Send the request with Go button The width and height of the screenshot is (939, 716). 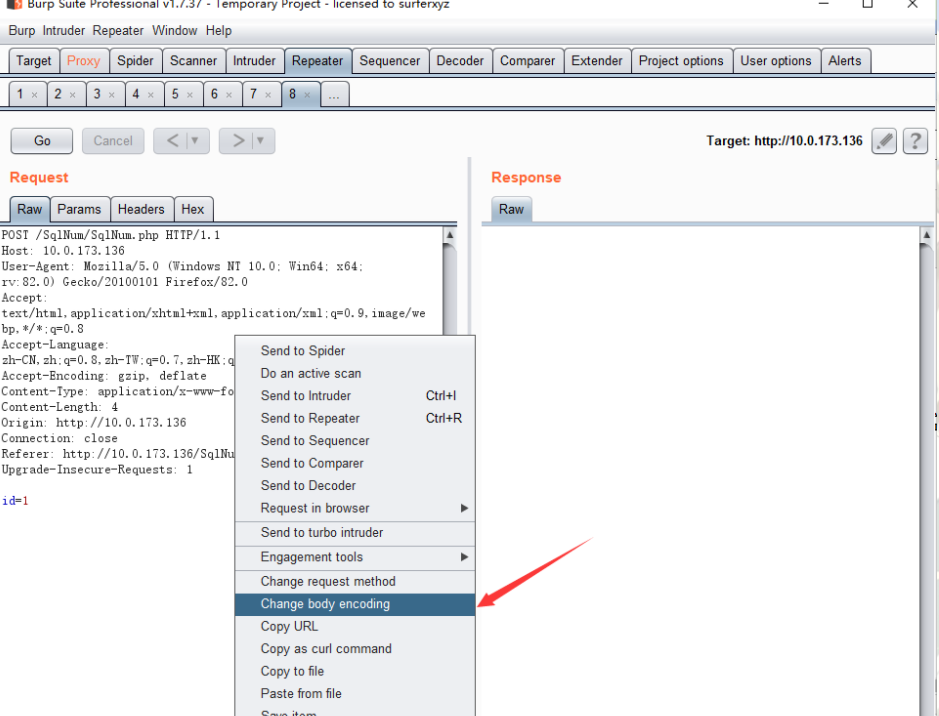point(42,141)
